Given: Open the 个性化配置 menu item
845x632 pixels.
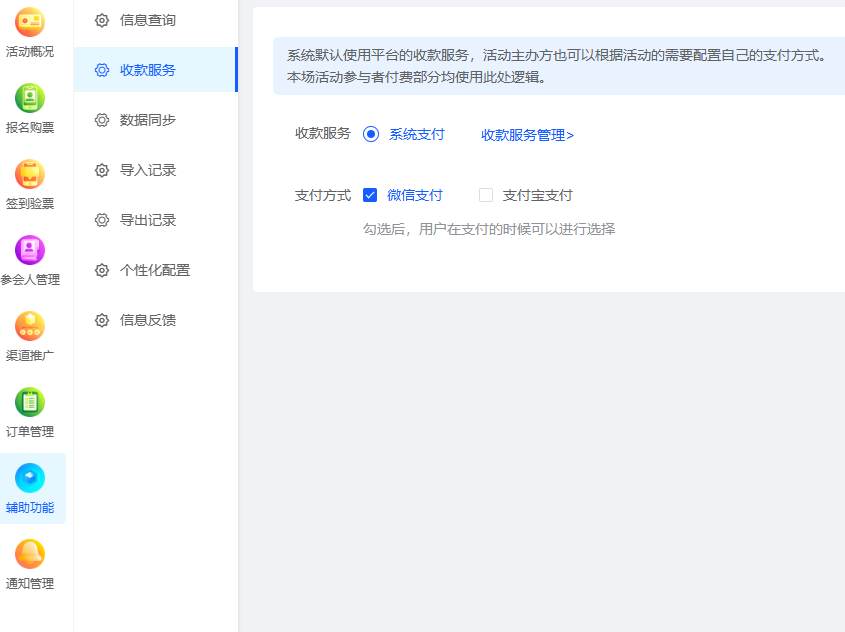Looking at the screenshot, I should (155, 270).
